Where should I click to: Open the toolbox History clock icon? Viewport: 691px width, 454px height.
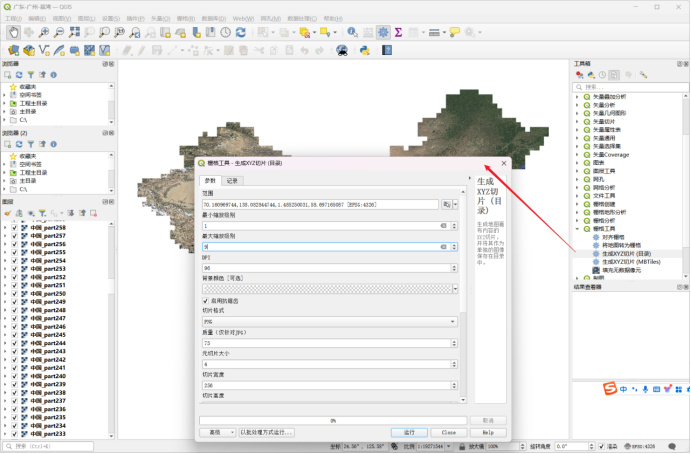[x=602, y=75]
